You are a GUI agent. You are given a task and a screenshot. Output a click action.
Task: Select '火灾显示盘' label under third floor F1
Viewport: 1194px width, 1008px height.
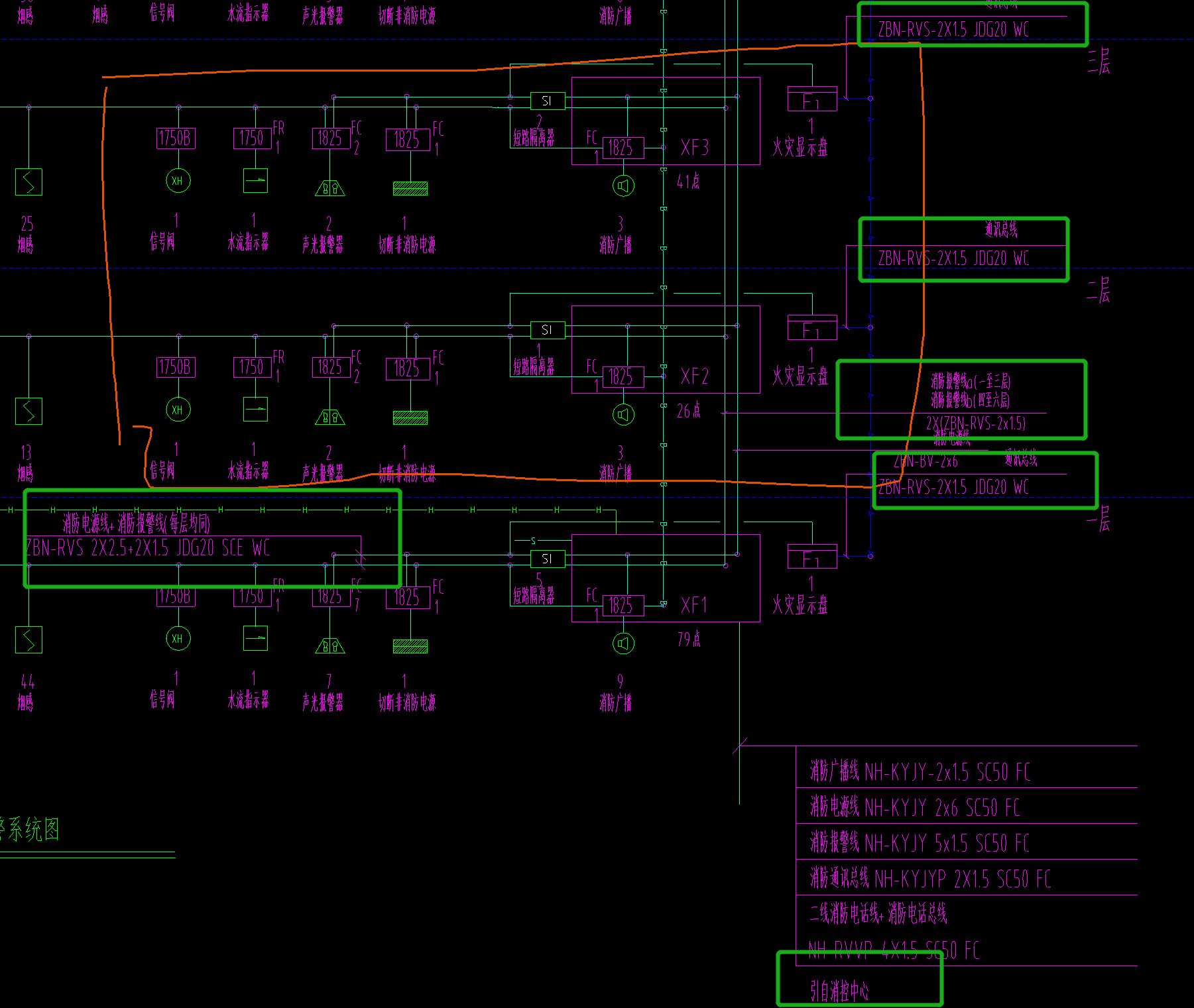click(x=800, y=146)
